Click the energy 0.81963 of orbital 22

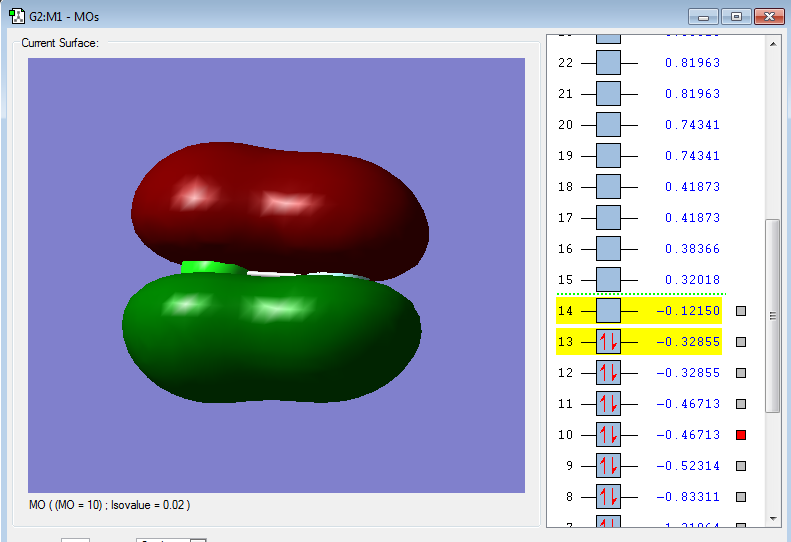point(692,63)
